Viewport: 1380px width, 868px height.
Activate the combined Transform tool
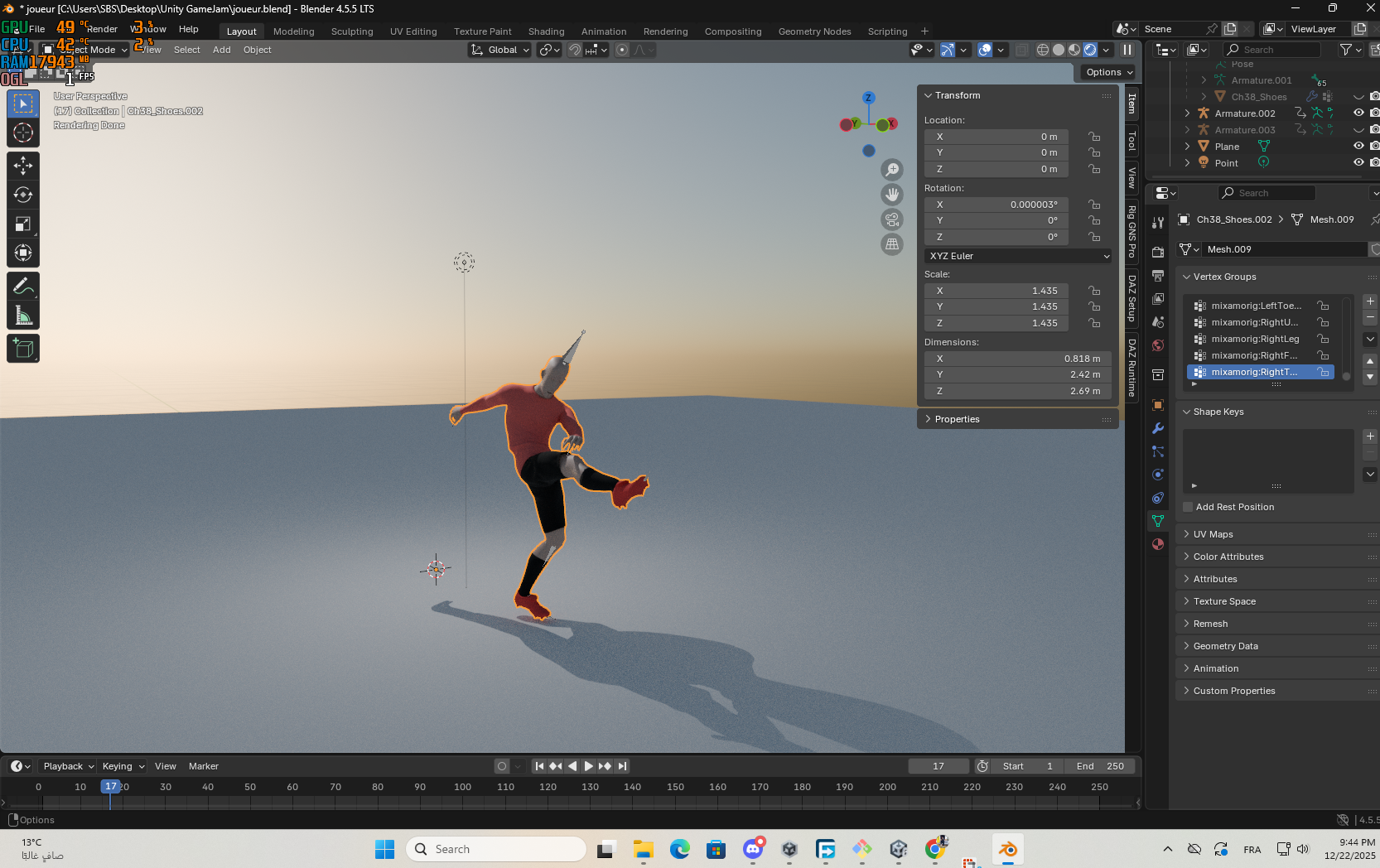[x=23, y=253]
